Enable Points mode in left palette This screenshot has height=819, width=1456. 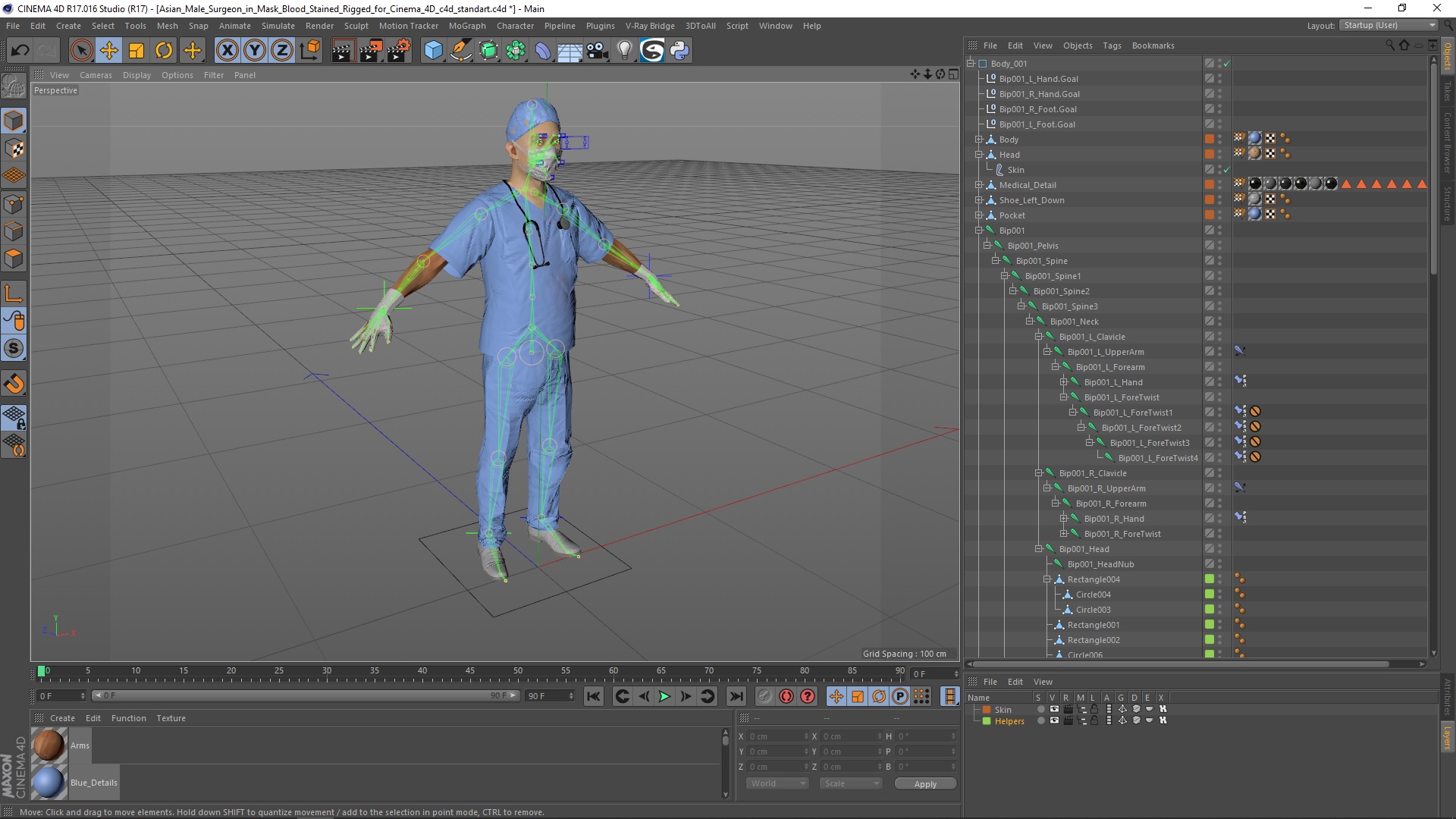(14, 204)
